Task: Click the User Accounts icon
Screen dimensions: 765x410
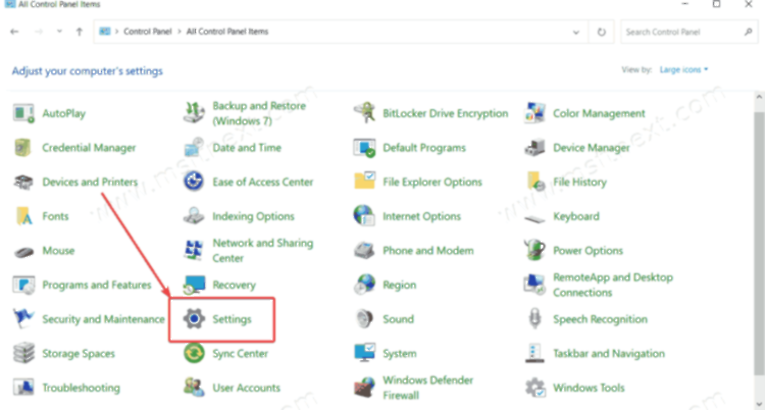Action: [x=194, y=388]
